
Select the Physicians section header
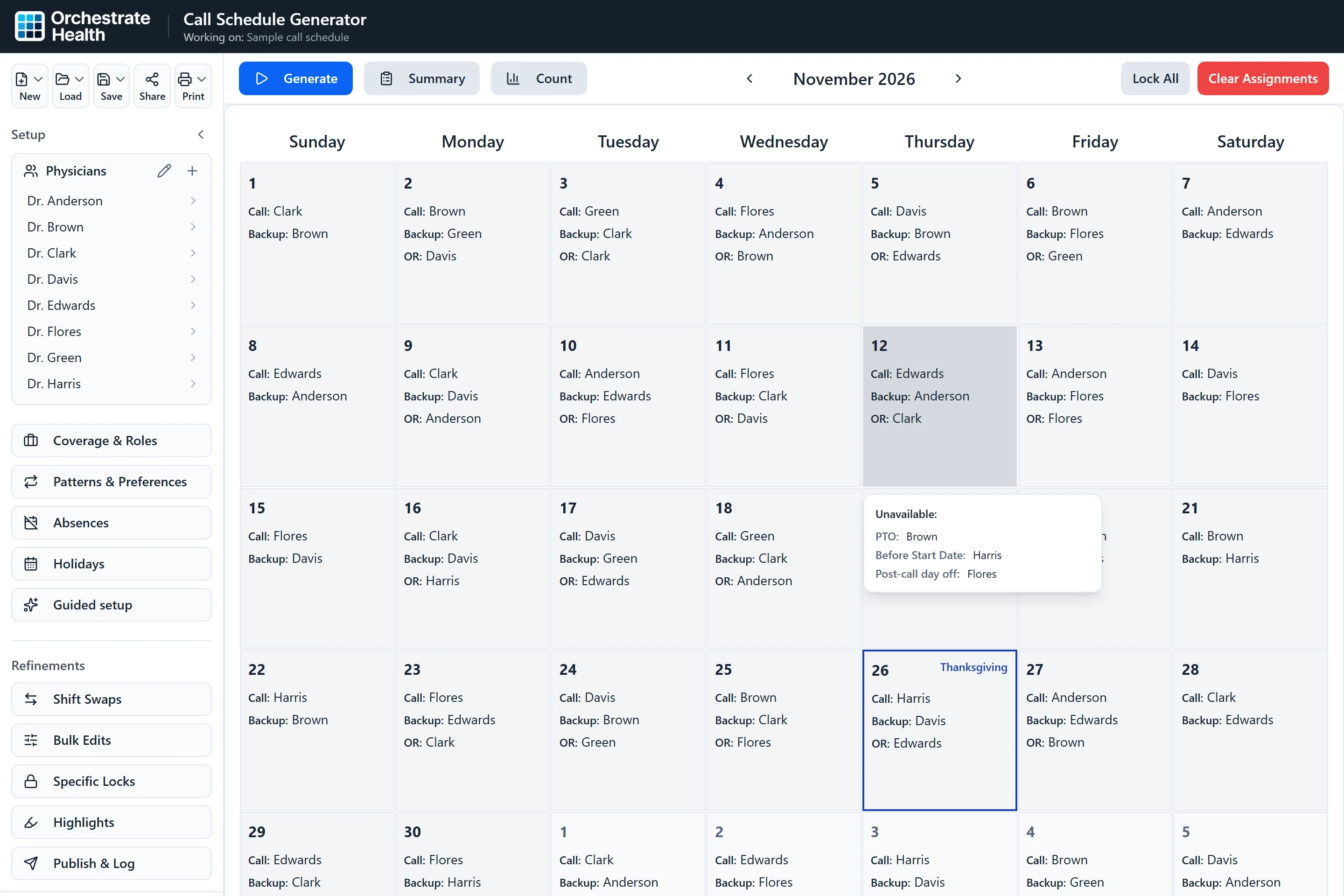click(76, 171)
